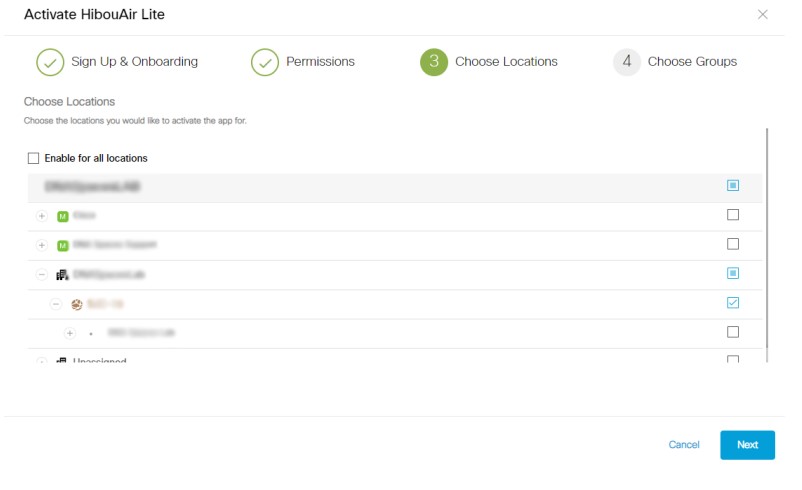Click the Cancel link
Screen dimensions: 802x490
click(x=683, y=444)
